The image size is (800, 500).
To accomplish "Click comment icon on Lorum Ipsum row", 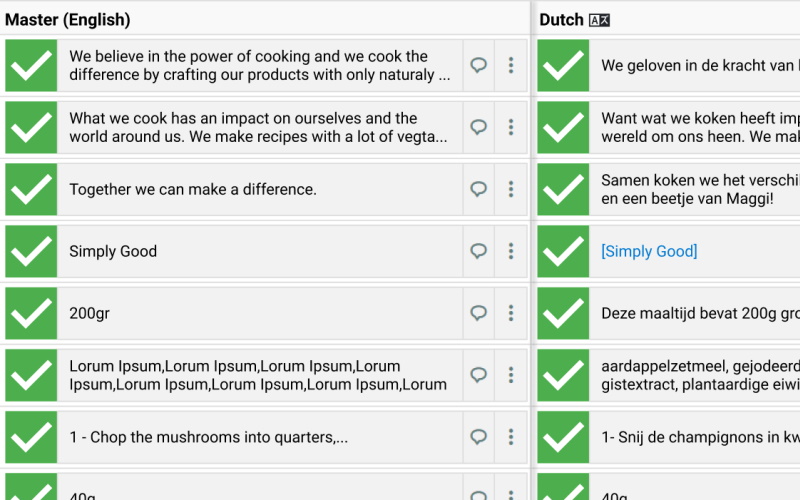I will [478, 375].
